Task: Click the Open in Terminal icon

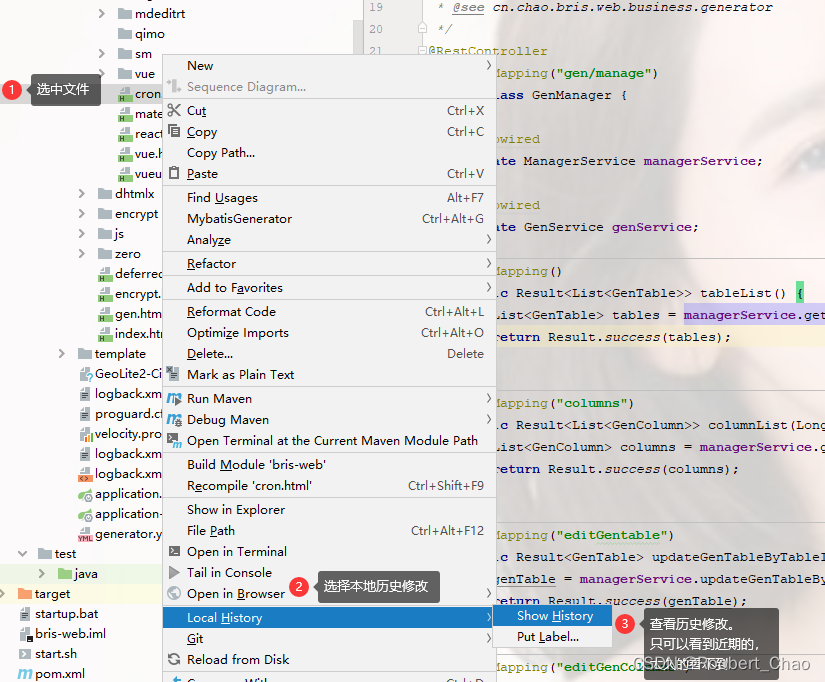Action: pyautogui.click(x=174, y=551)
